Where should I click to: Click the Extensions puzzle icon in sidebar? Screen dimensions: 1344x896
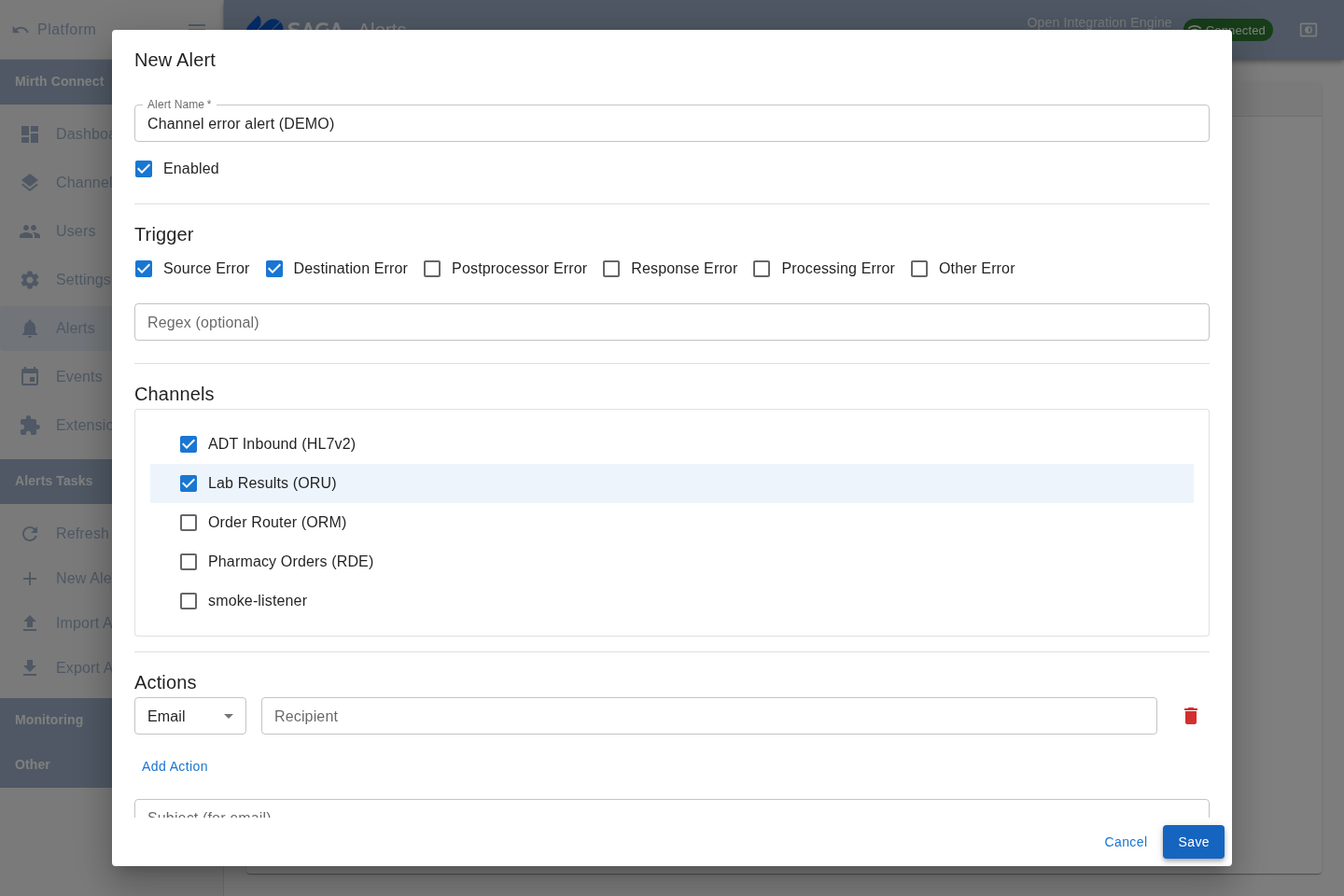pos(30,426)
